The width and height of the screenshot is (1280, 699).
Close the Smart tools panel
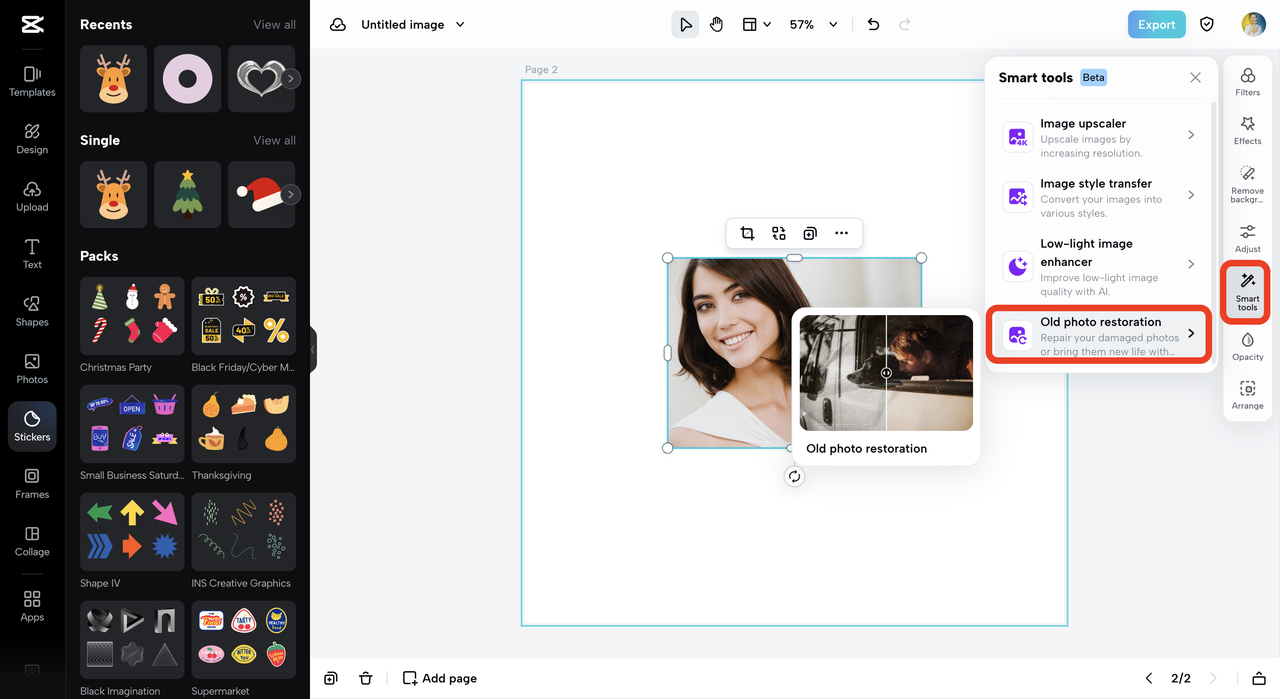[1195, 78]
